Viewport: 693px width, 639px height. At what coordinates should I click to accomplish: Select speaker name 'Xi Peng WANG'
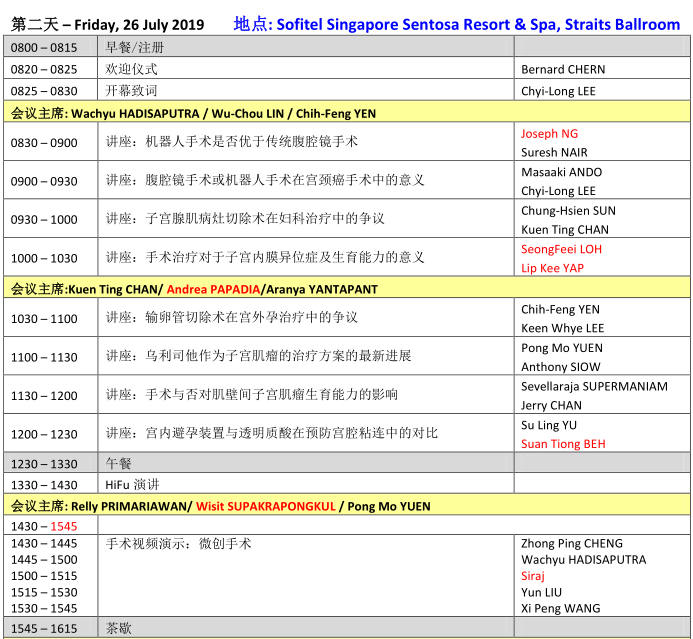point(560,609)
